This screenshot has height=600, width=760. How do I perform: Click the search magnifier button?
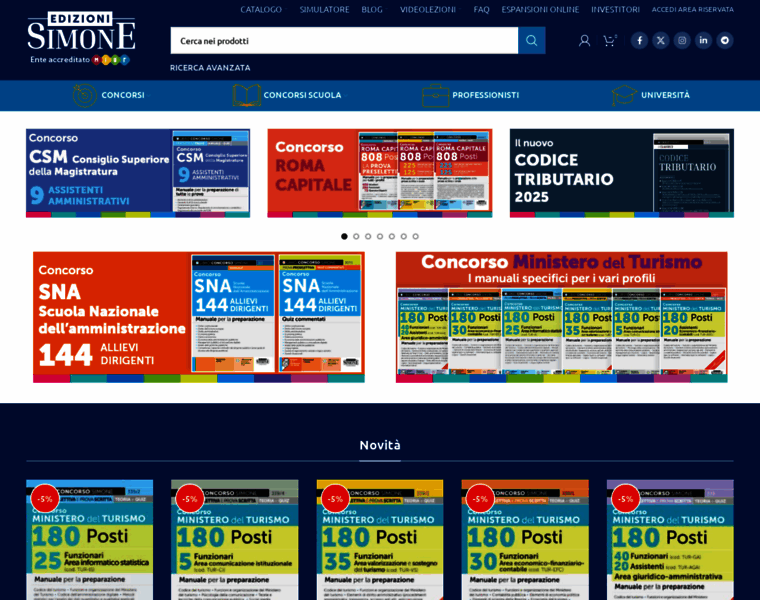(531, 41)
